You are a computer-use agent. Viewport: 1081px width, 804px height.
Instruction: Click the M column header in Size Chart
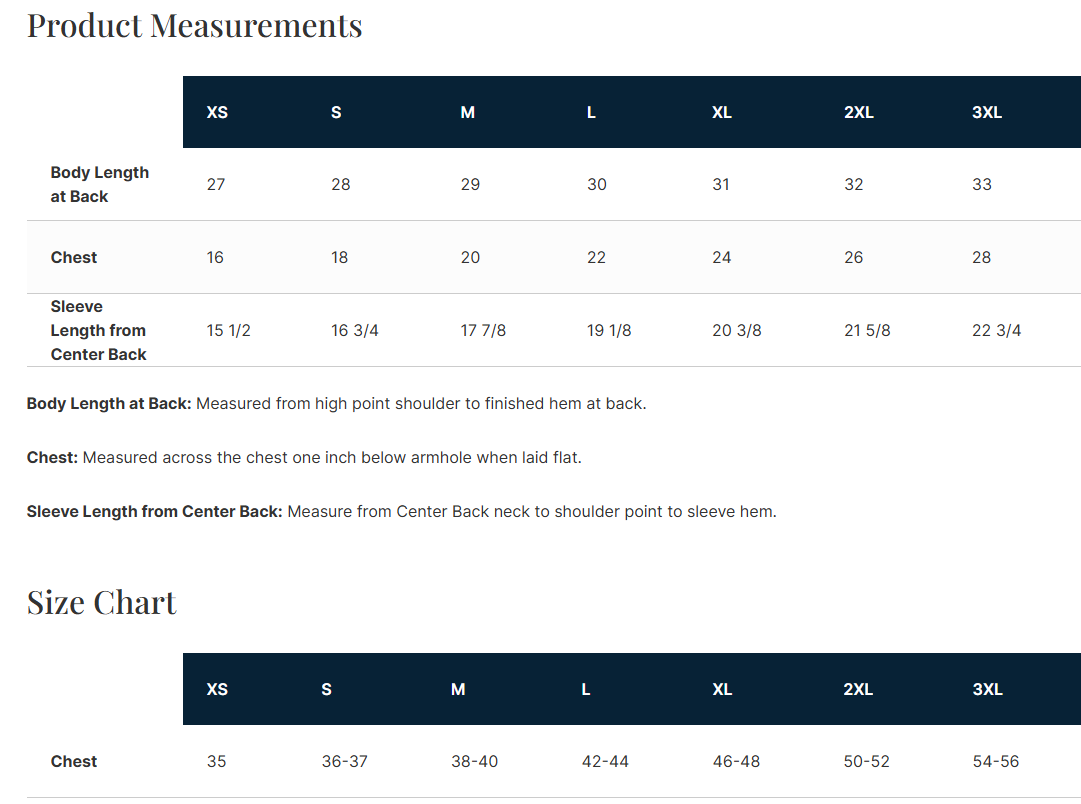pos(458,690)
